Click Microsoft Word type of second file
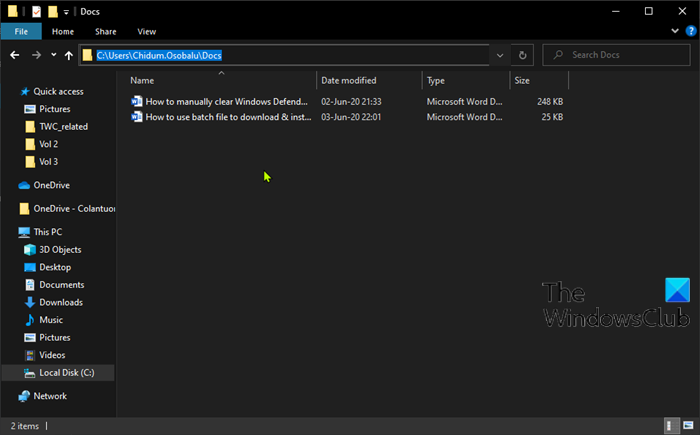The width and height of the screenshot is (700, 435). click(x=464, y=117)
